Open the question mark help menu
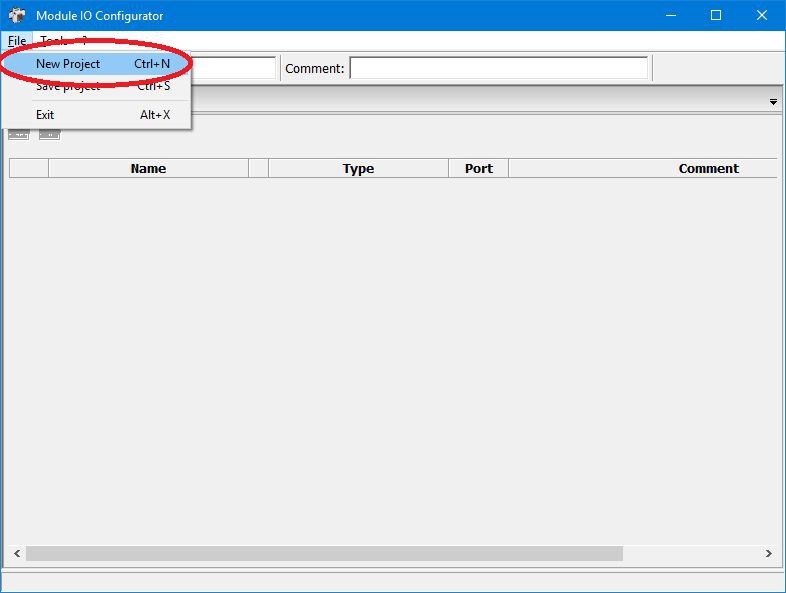Screen dimensions: 786x593 point(84,39)
